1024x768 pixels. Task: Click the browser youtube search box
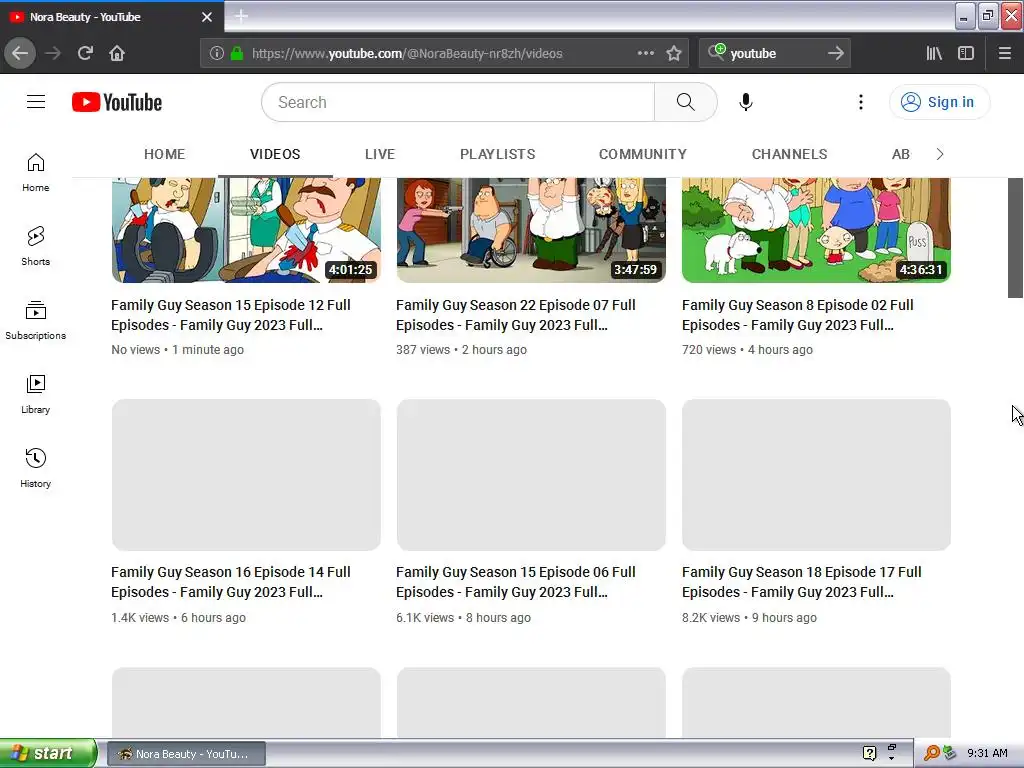pos(775,53)
